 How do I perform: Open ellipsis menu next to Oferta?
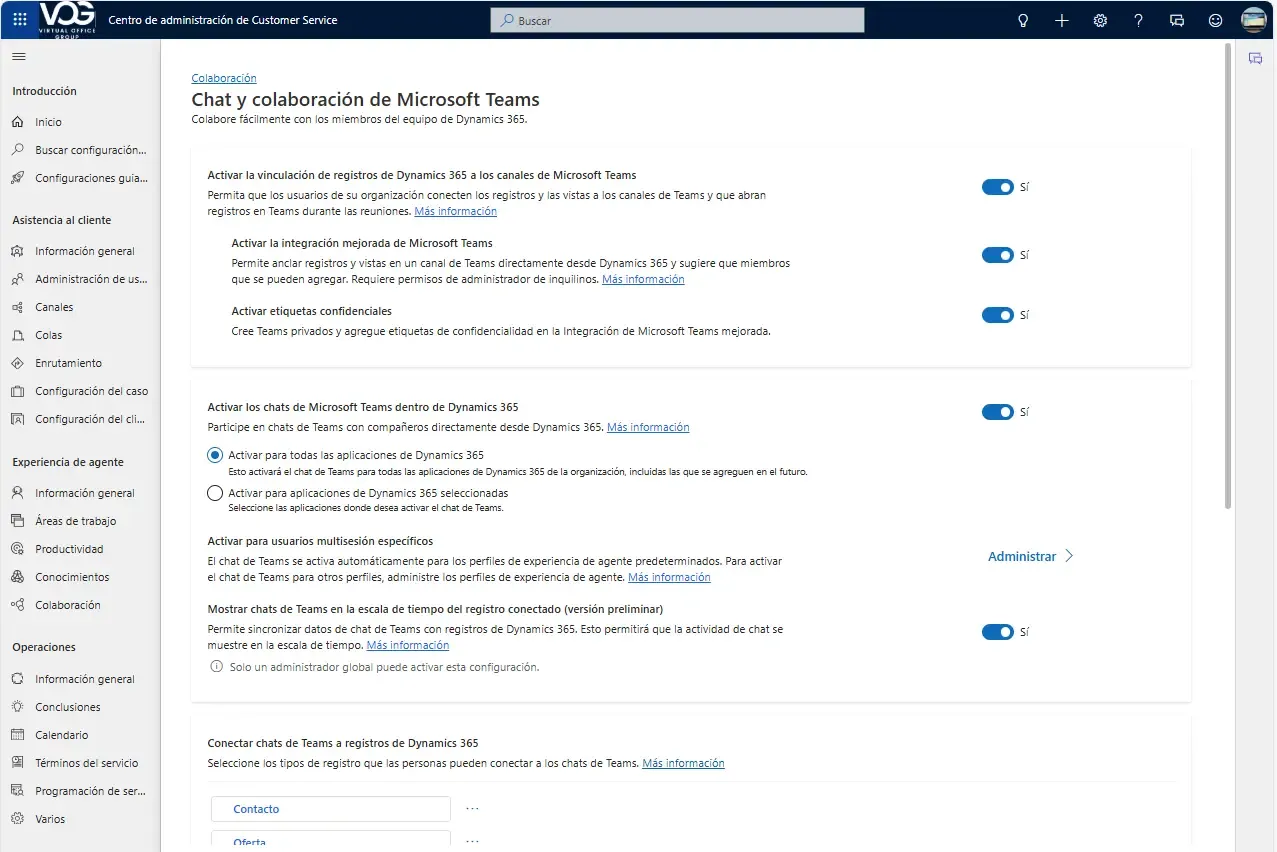point(472,842)
